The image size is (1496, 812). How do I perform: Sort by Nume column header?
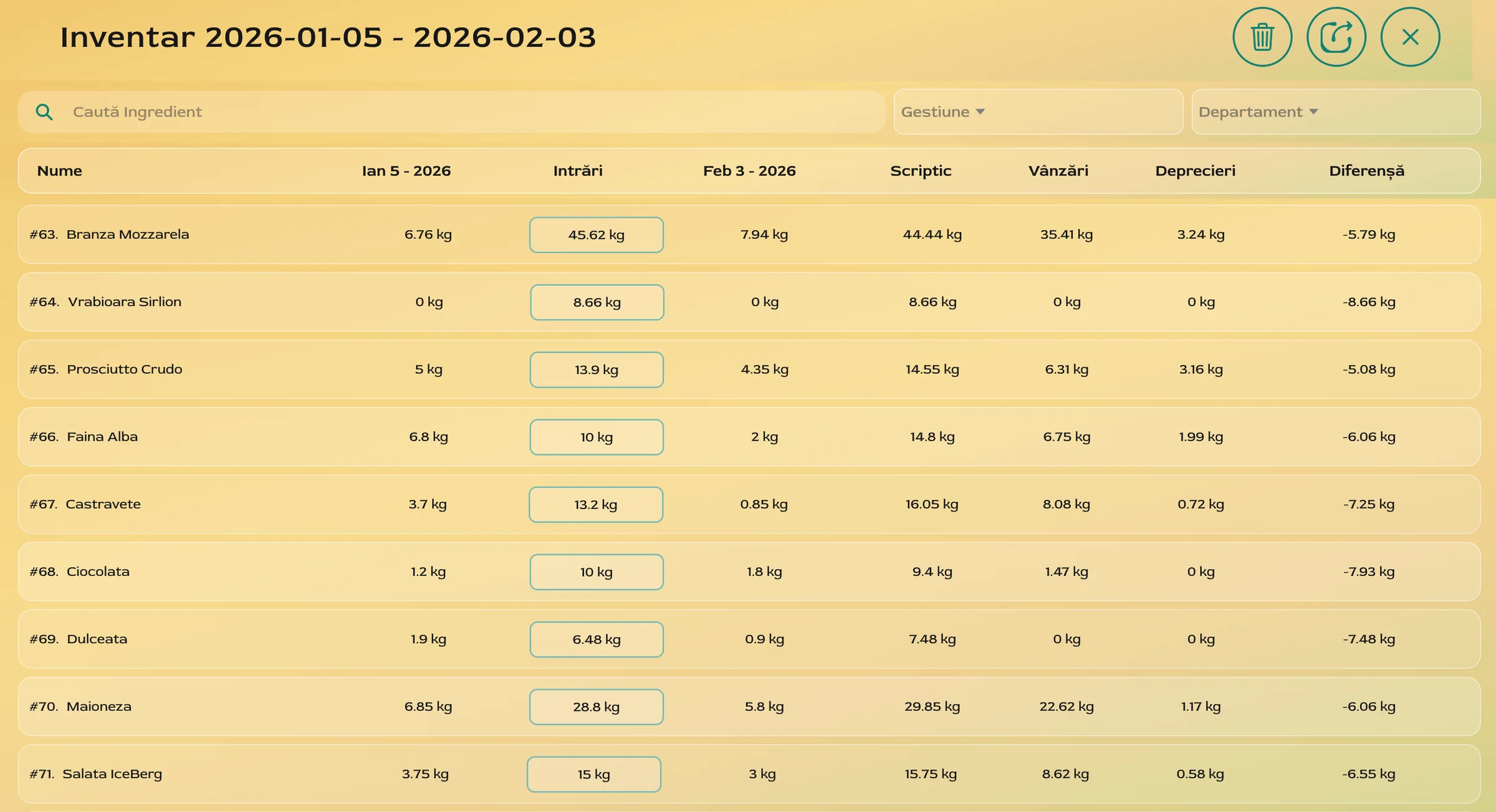click(x=60, y=171)
